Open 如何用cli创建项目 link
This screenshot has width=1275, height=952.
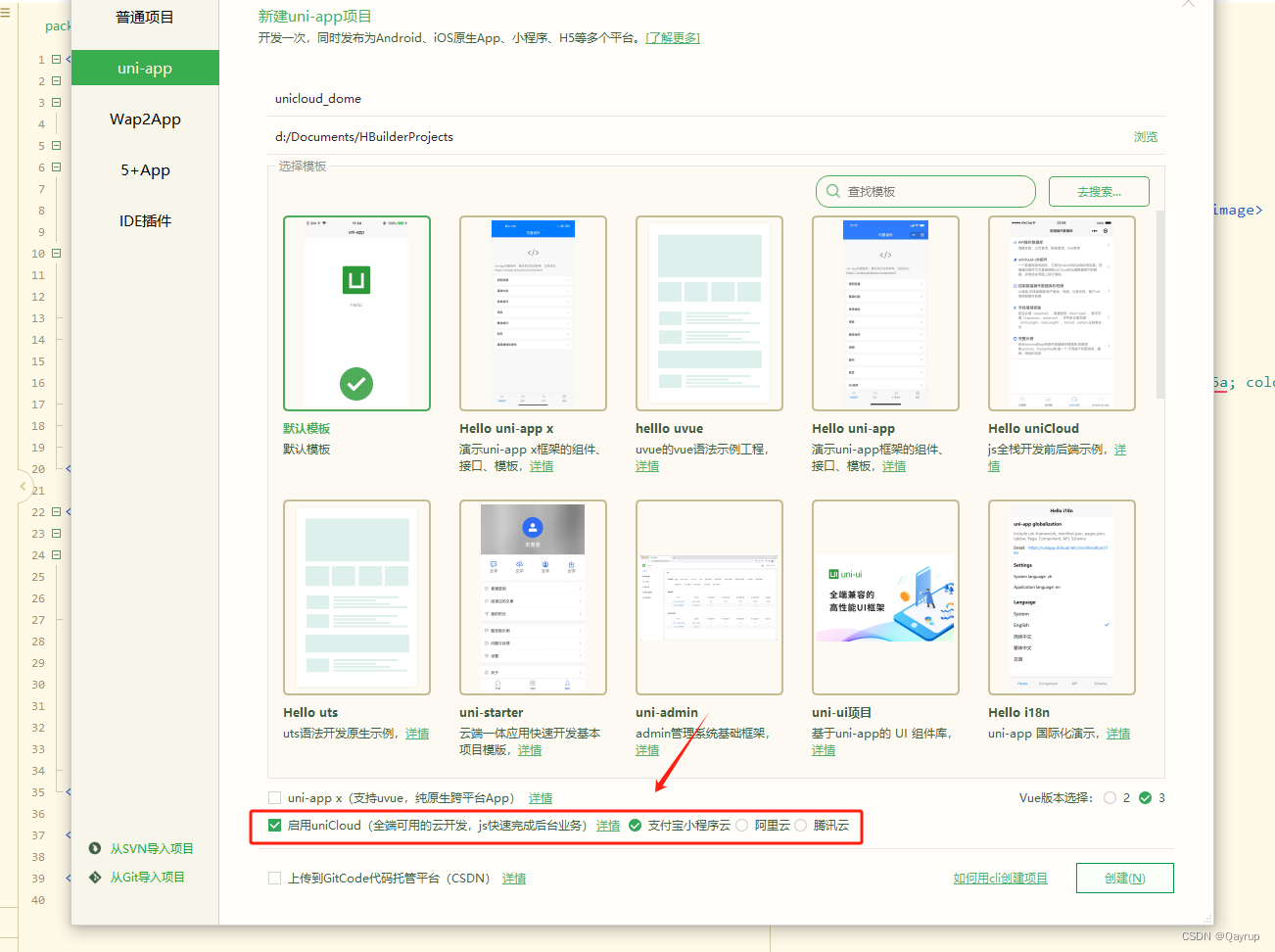coord(1001,879)
